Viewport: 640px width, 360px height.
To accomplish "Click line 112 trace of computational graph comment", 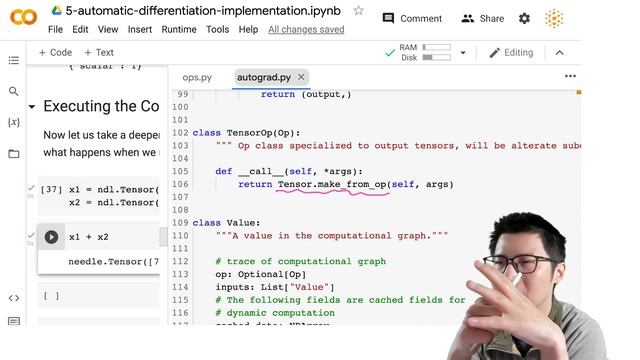I will coord(300,262).
